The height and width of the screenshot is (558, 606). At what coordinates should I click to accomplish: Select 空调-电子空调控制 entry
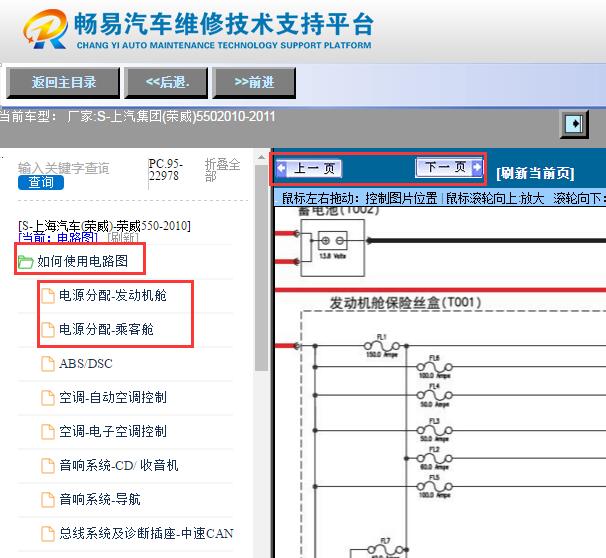coord(112,432)
